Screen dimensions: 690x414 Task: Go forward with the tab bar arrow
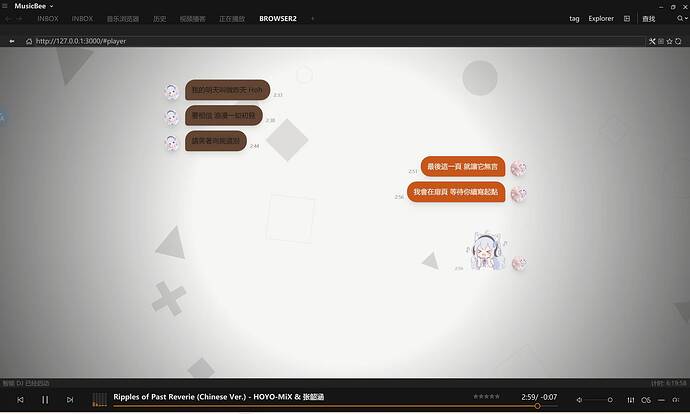(19, 19)
